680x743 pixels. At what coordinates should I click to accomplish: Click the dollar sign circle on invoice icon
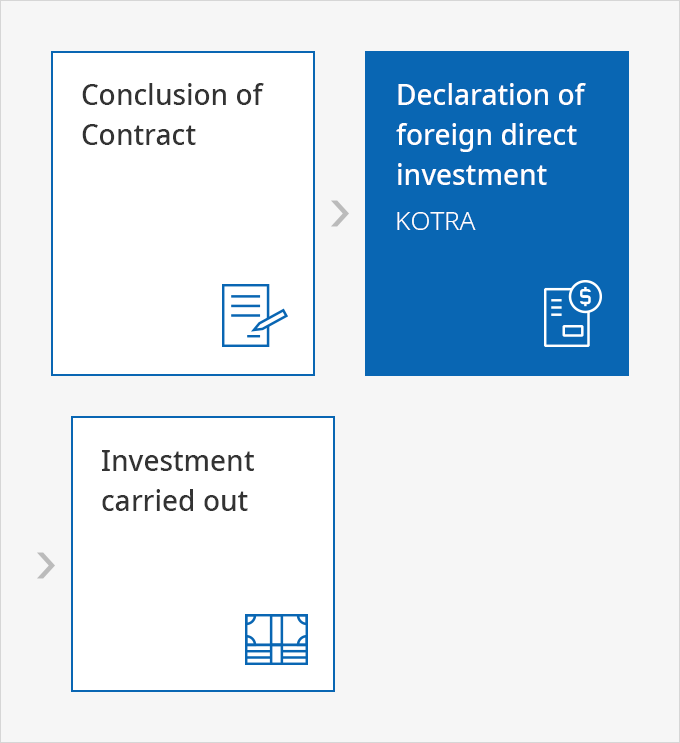point(585,297)
